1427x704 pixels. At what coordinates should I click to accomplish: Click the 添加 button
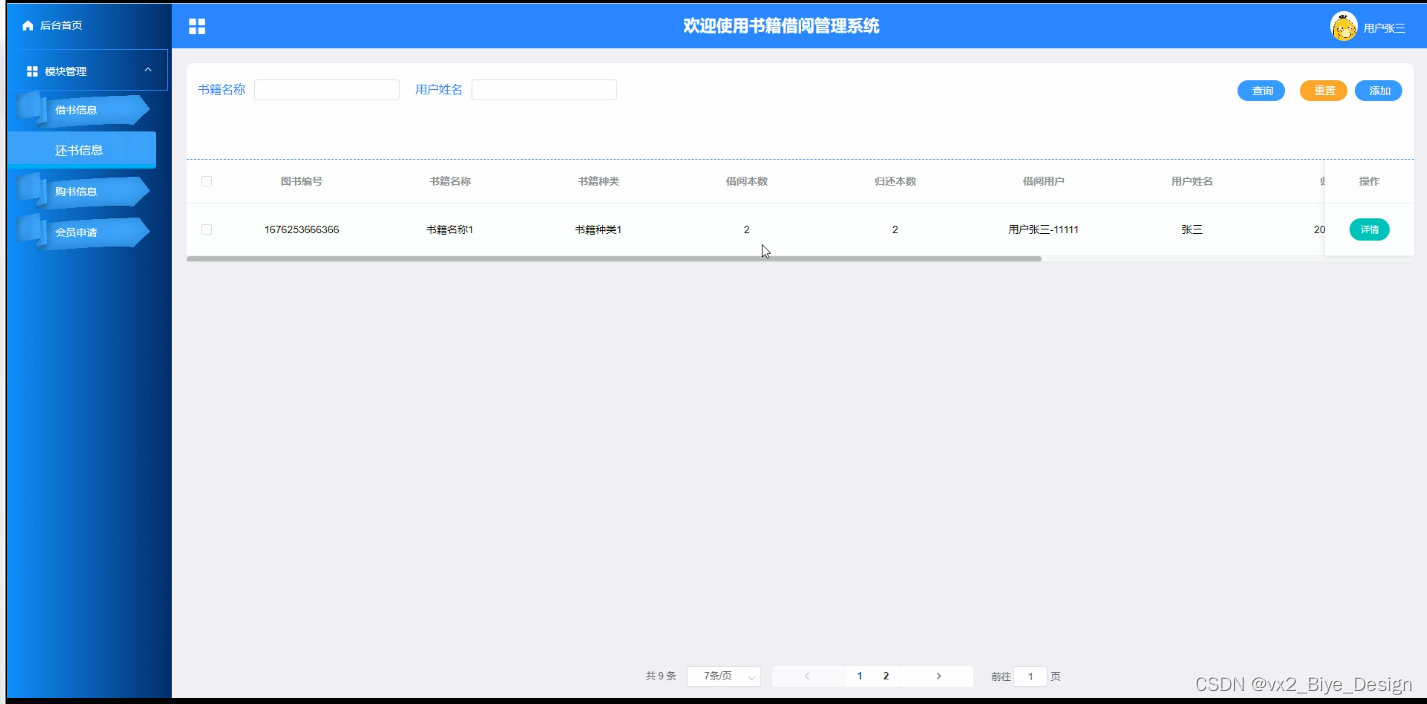click(x=1379, y=91)
